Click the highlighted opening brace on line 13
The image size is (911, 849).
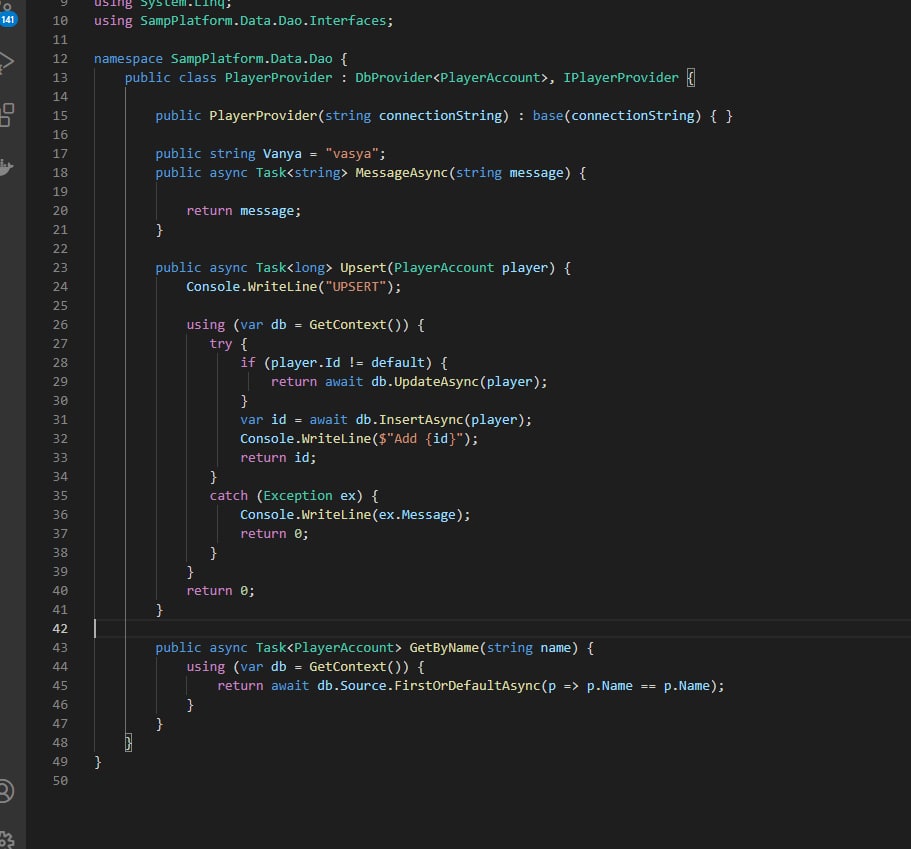[690, 78]
